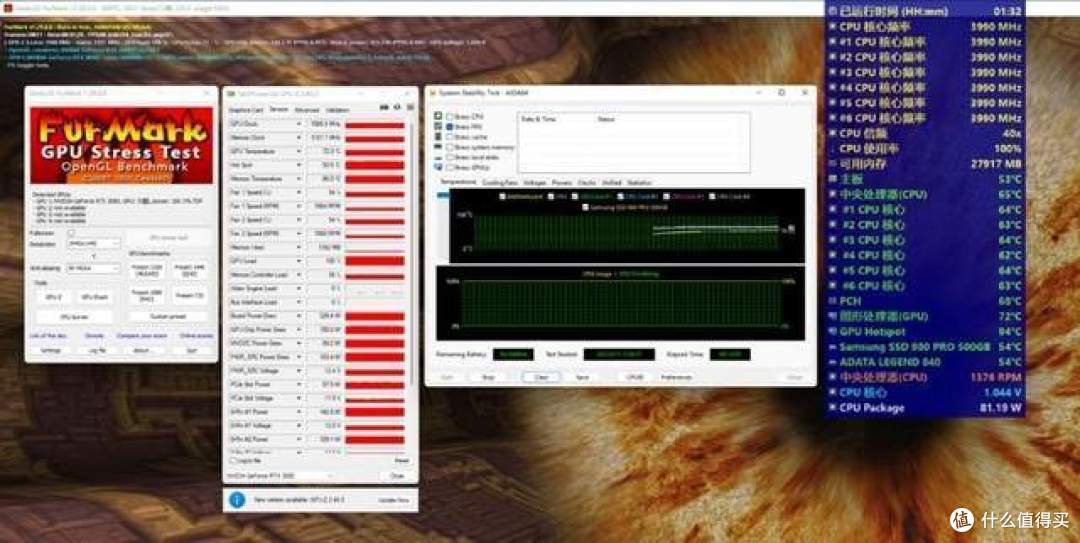Viewport: 1080px width, 543px height.
Task: Click GPU-Z refresh icon
Action: [397, 108]
